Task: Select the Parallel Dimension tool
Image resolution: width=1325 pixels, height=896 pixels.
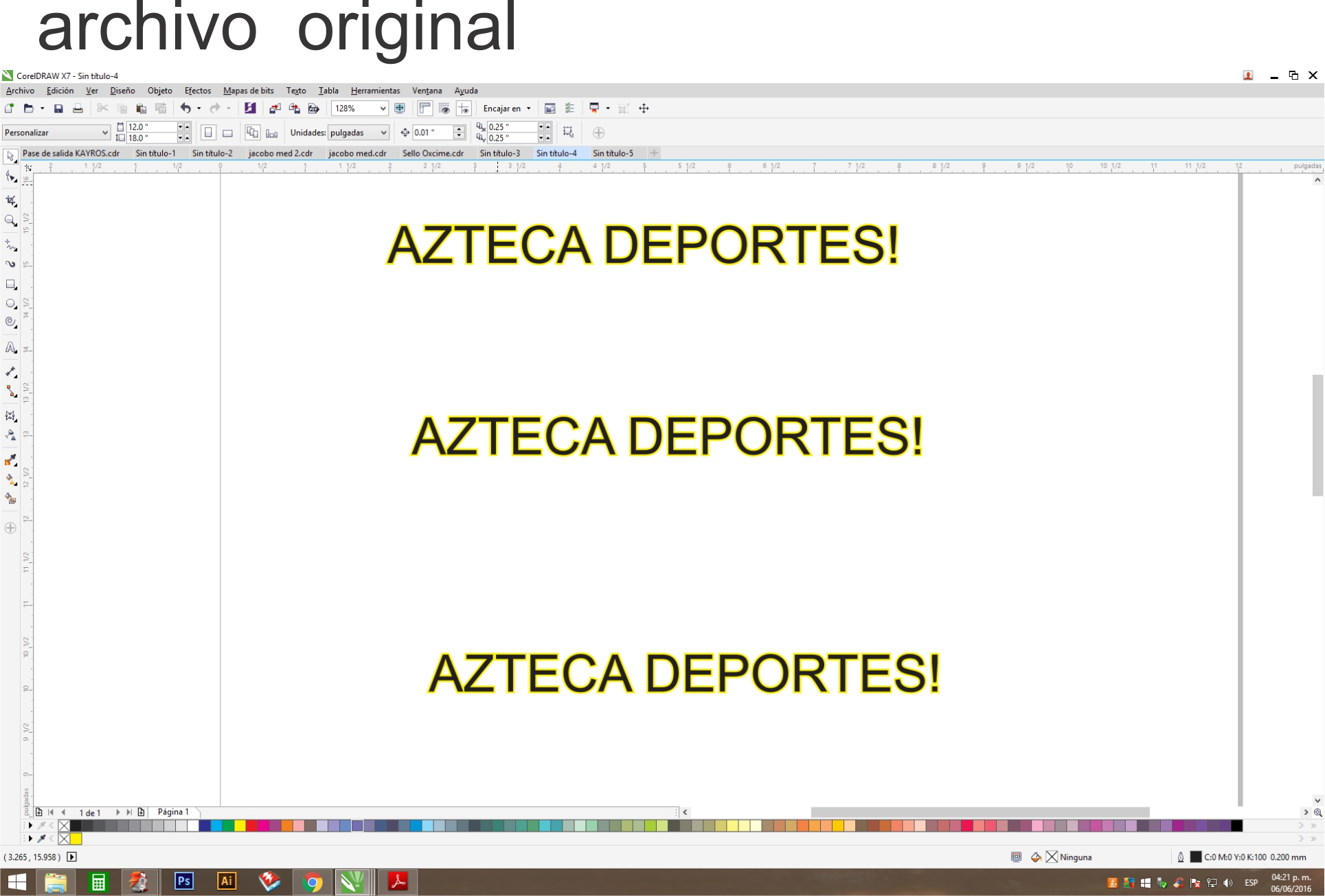Action: [x=11, y=372]
